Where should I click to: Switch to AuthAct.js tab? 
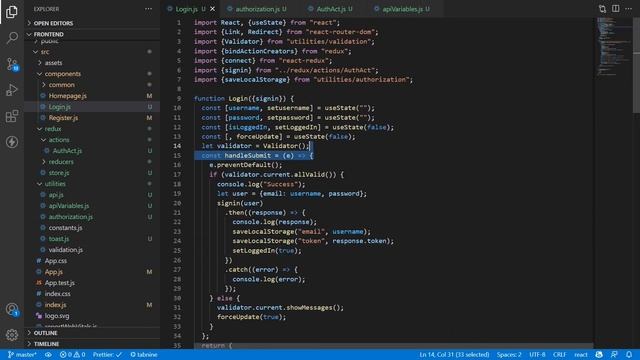[331, 9]
